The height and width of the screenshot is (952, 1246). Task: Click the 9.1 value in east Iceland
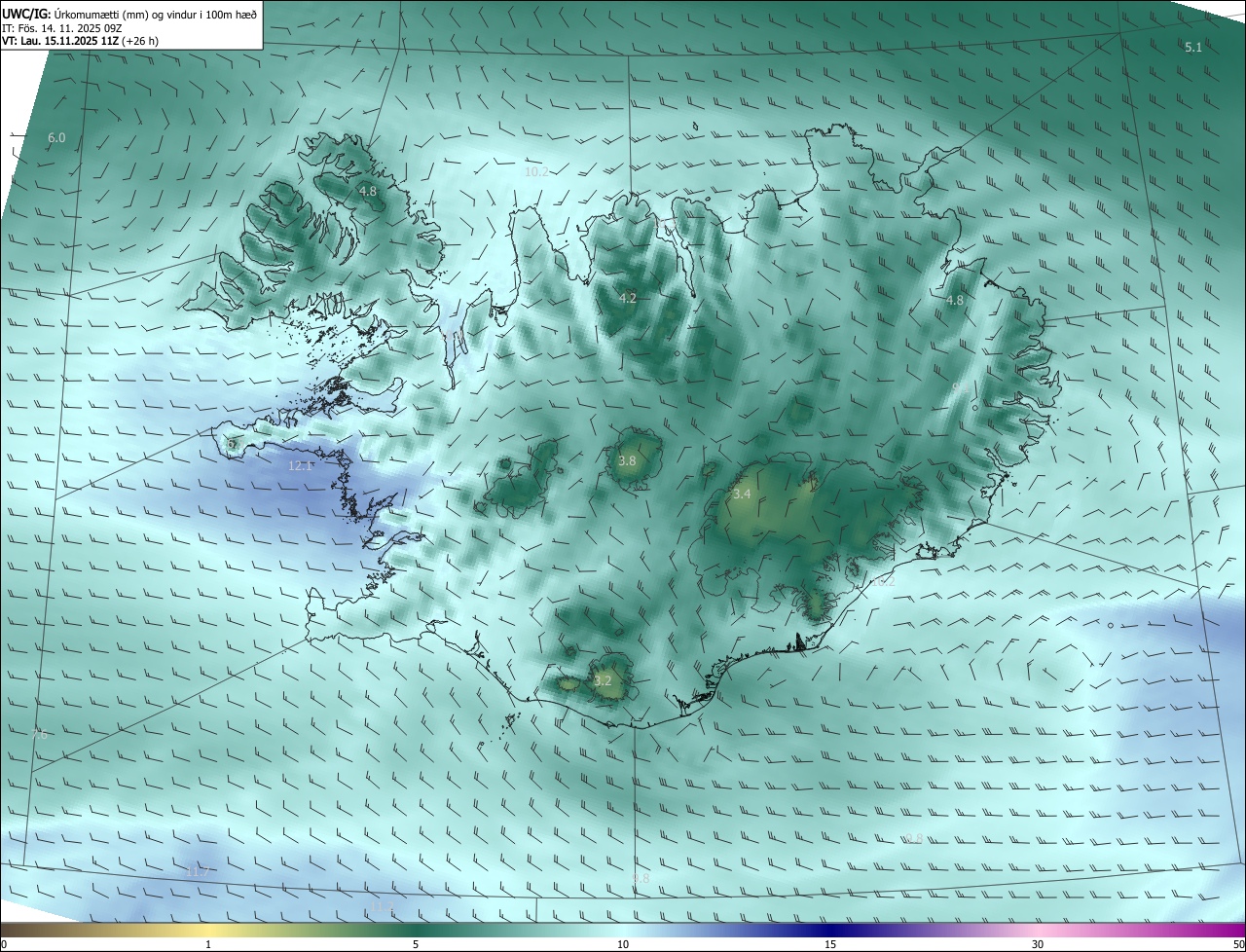click(960, 387)
